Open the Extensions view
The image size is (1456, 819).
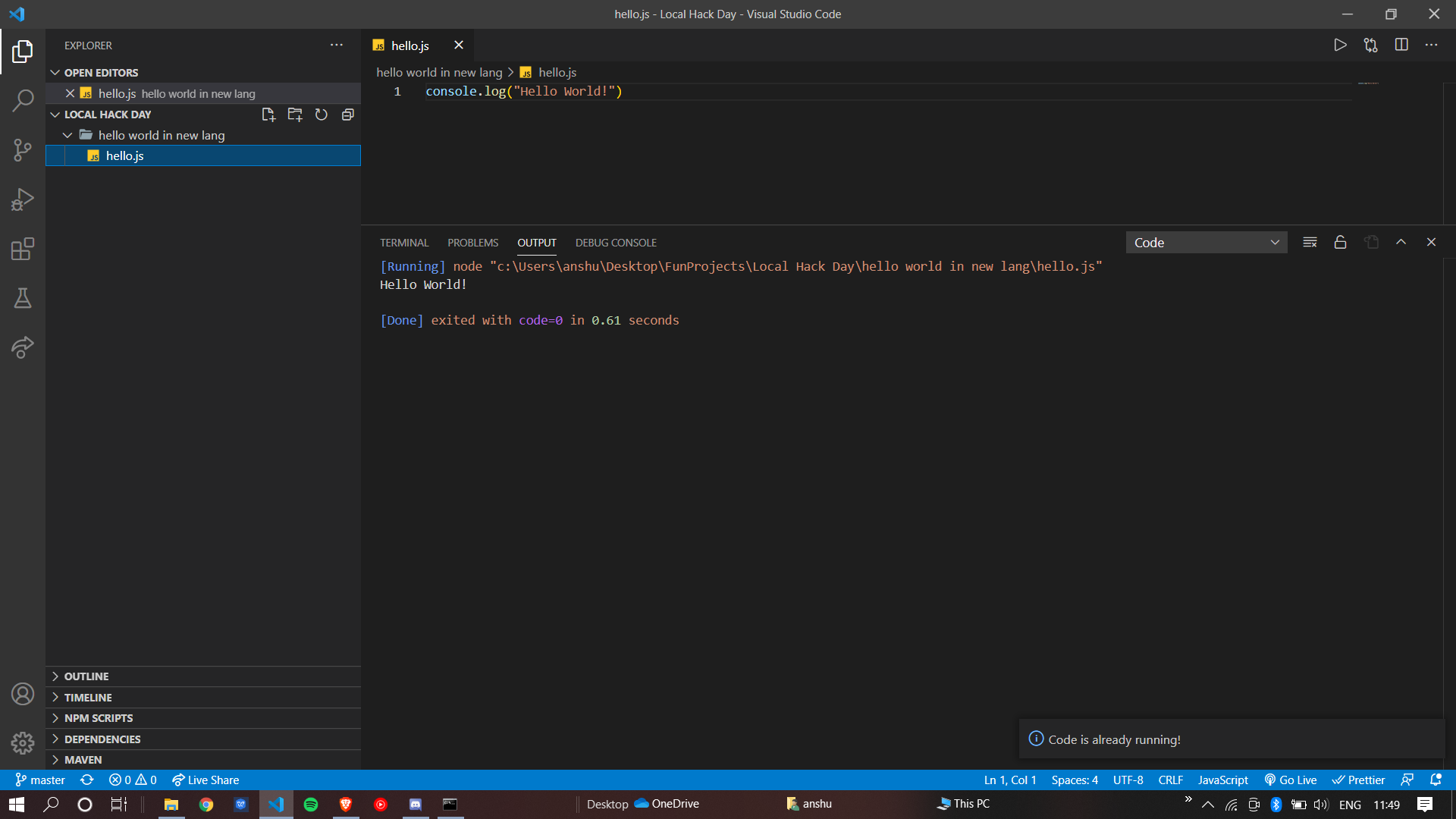click(23, 249)
